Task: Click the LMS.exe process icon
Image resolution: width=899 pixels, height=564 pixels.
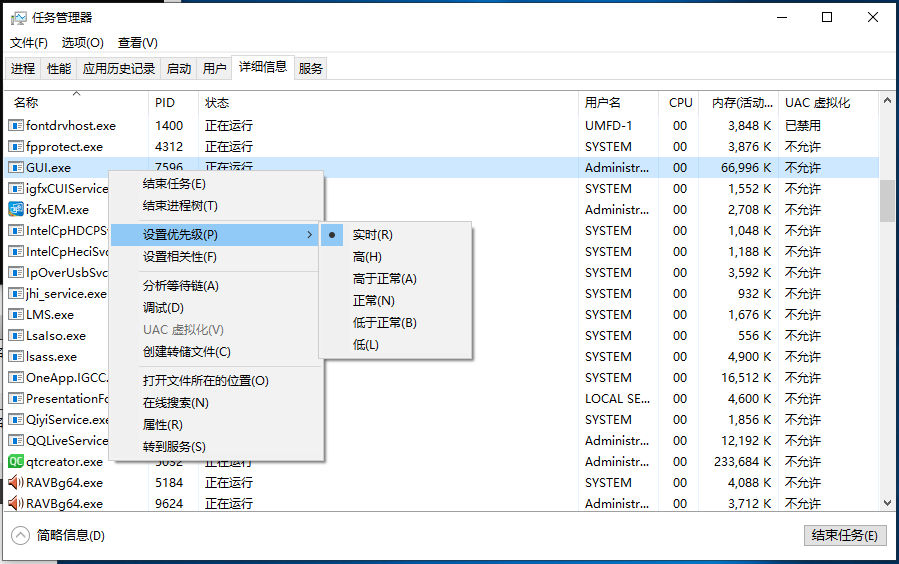Action: (16, 314)
